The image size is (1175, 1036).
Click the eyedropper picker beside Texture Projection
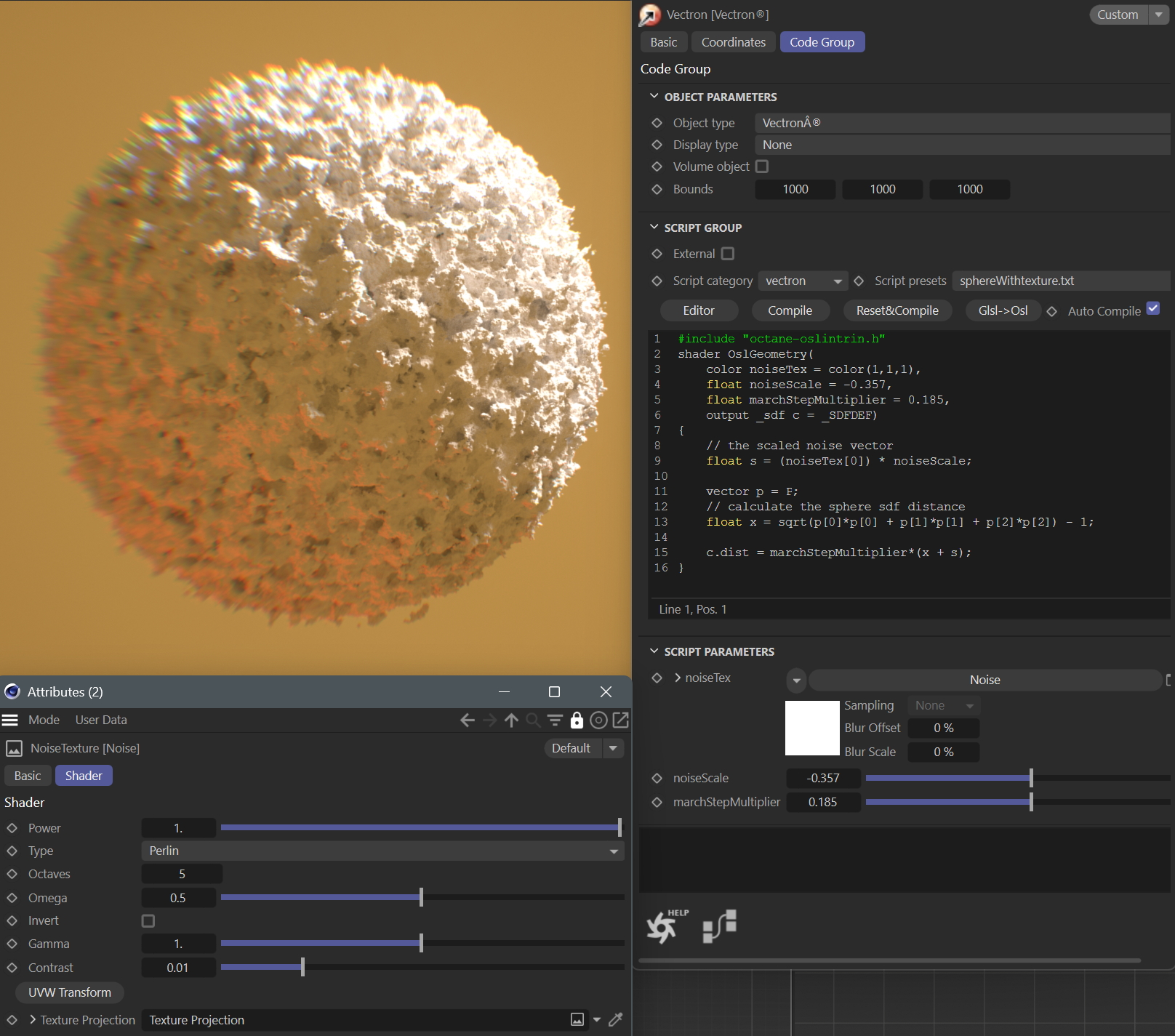[x=615, y=1020]
